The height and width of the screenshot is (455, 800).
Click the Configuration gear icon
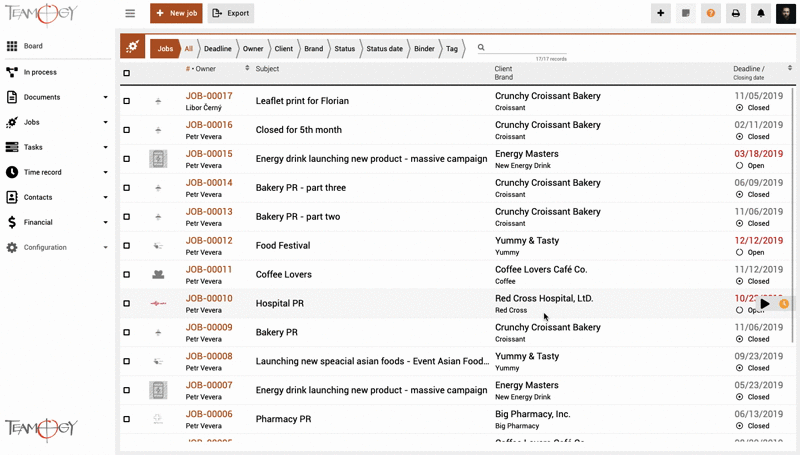12,247
